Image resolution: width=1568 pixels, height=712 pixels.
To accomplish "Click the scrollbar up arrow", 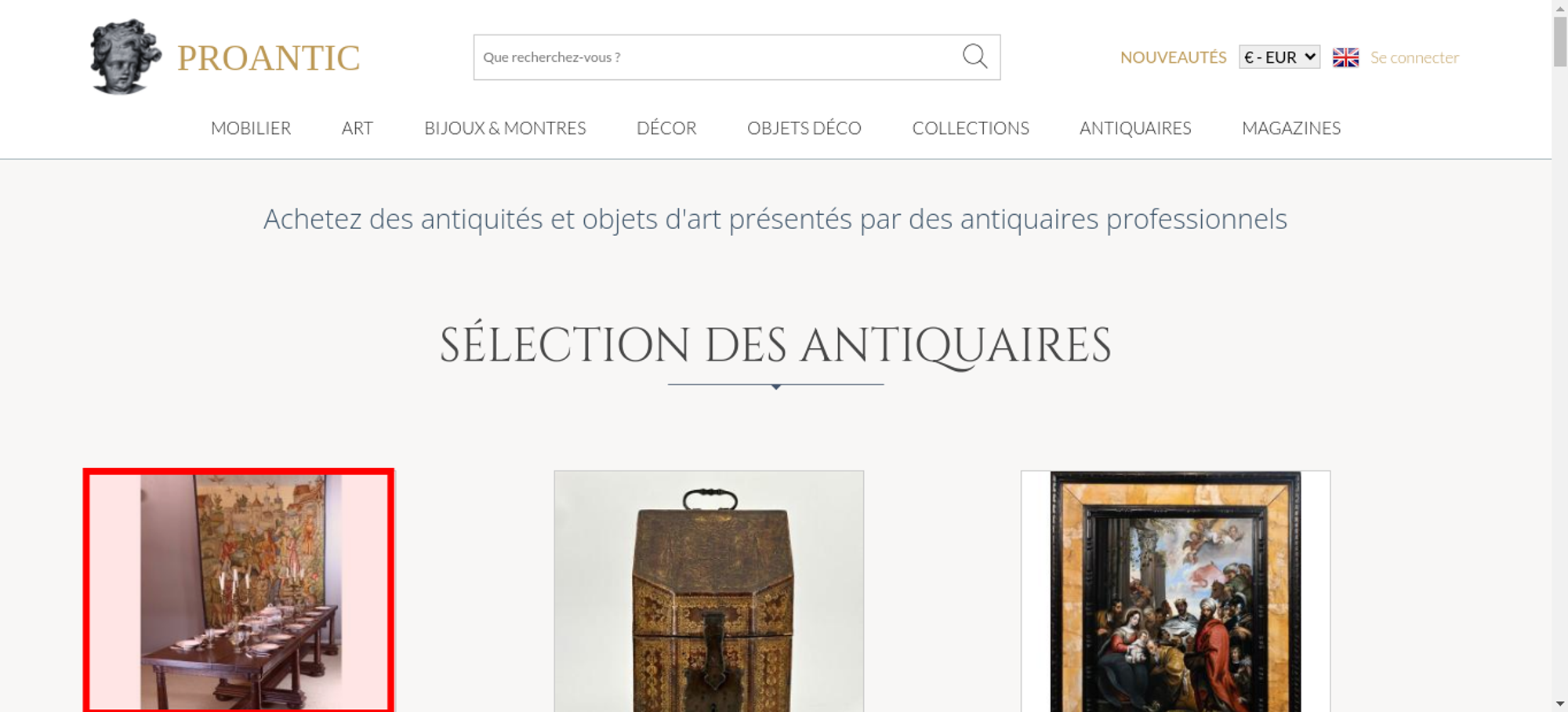I will 1560,7.
